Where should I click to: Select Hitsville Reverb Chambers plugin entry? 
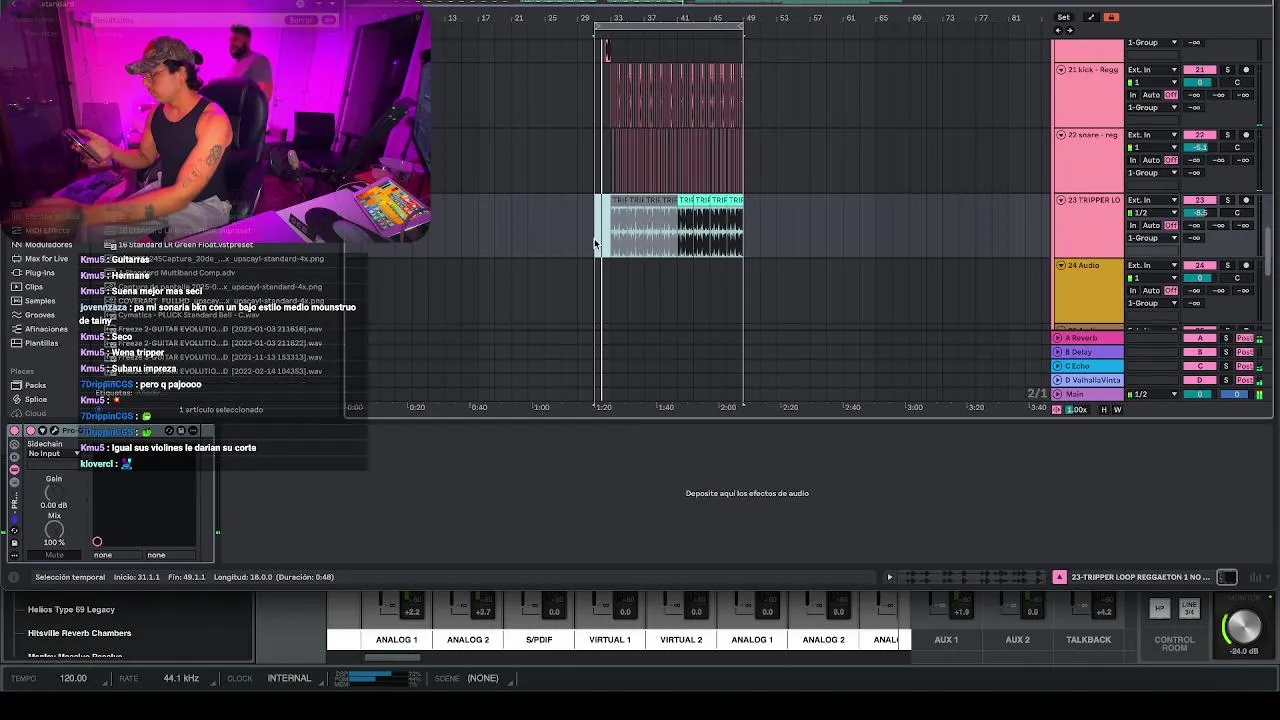click(x=79, y=633)
